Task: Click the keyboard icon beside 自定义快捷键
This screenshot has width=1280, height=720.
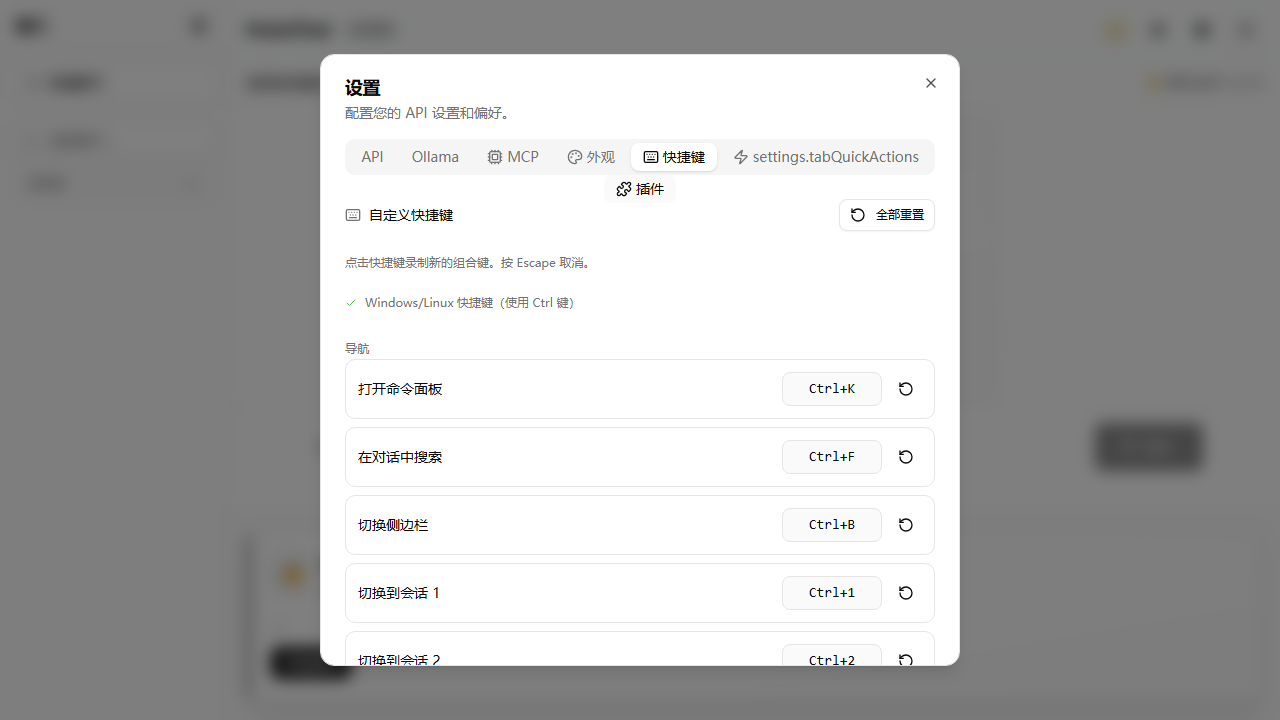Action: 352,215
